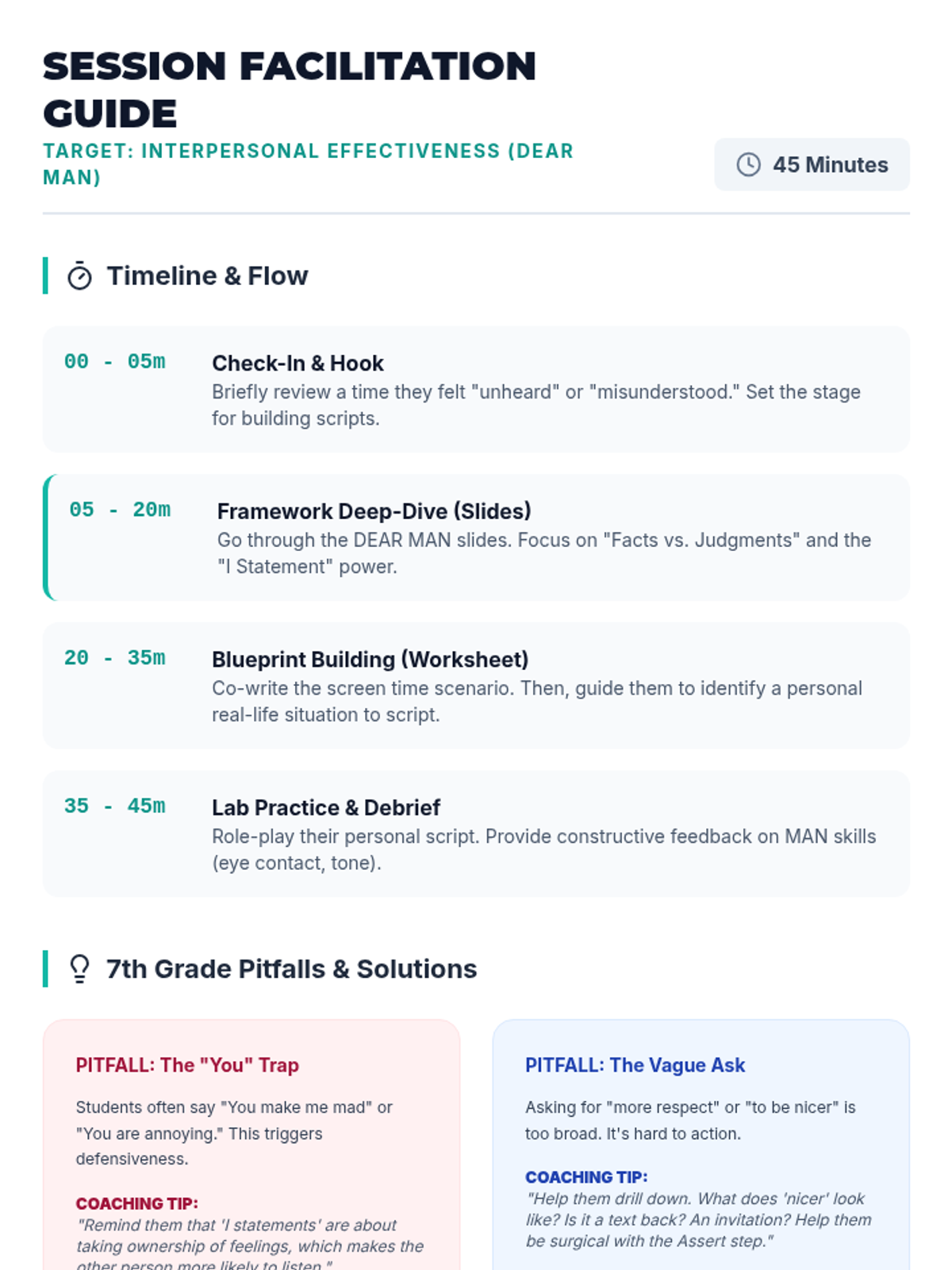Click the clock icon beside 45 Minutes
The height and width of the screenshot is (1270, 952).
click(748, 164)
